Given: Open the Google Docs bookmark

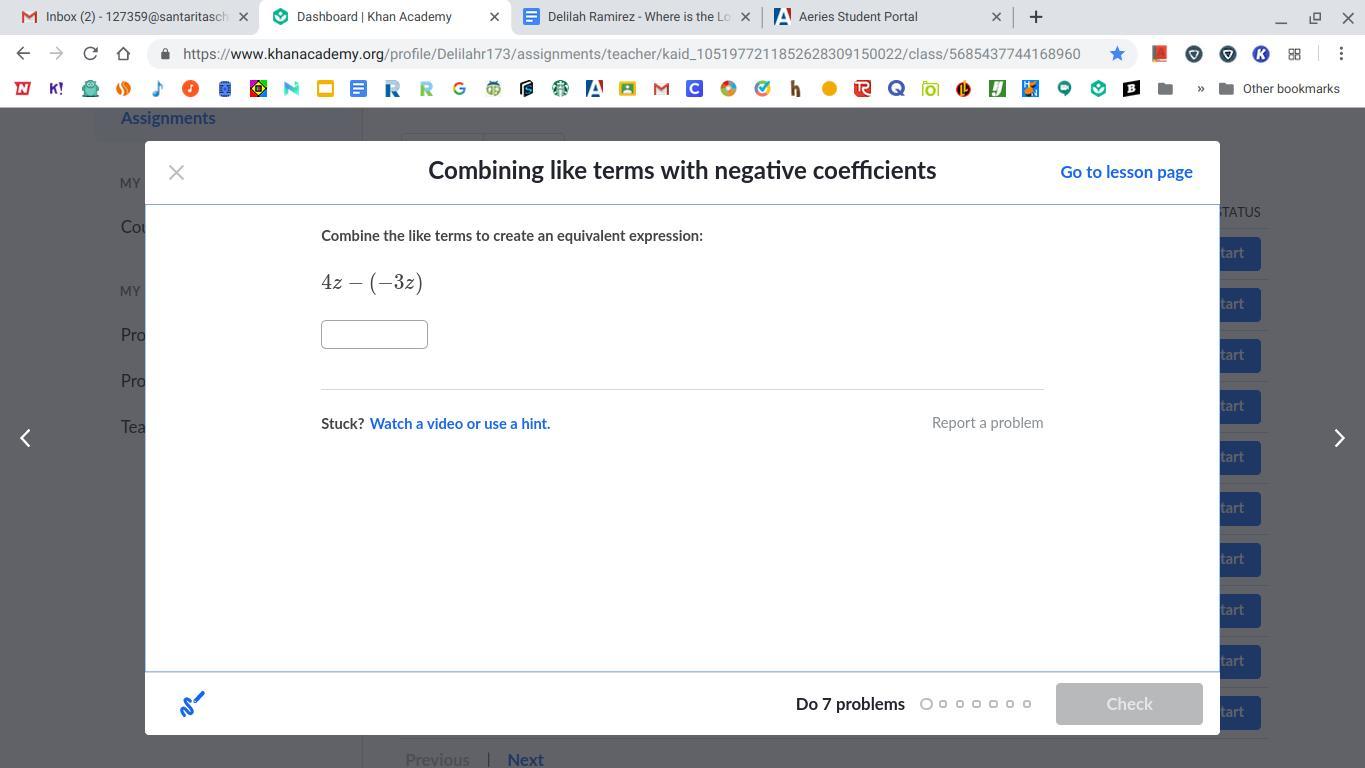Looking at the screenshot, I should [x=358, y=89].
